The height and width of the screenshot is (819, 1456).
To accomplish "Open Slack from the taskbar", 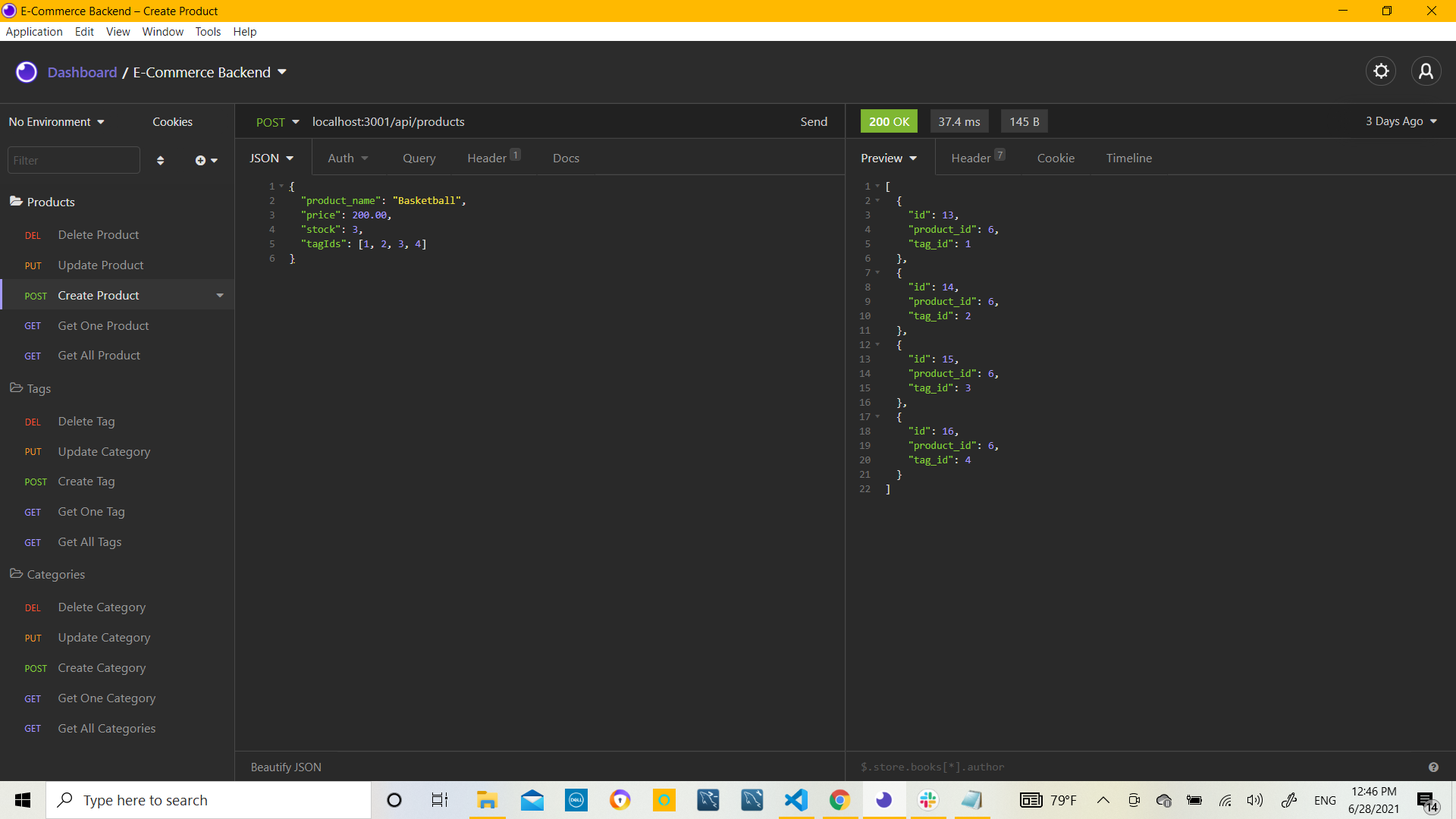I will point(927,799).
